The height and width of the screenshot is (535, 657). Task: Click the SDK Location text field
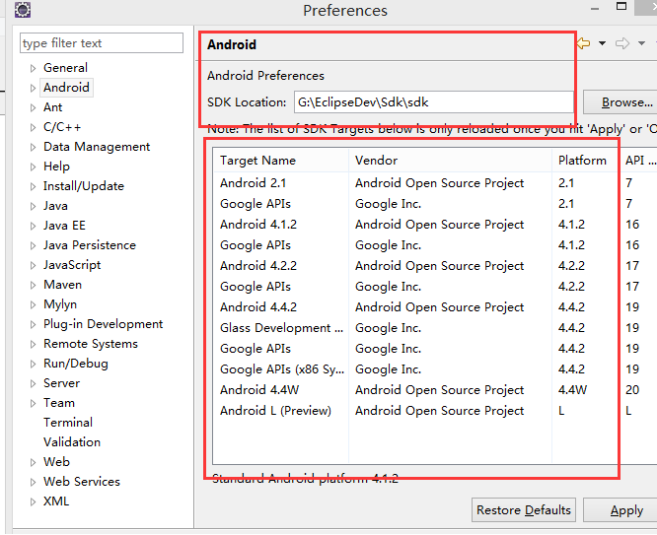click(x=434, y=102)
